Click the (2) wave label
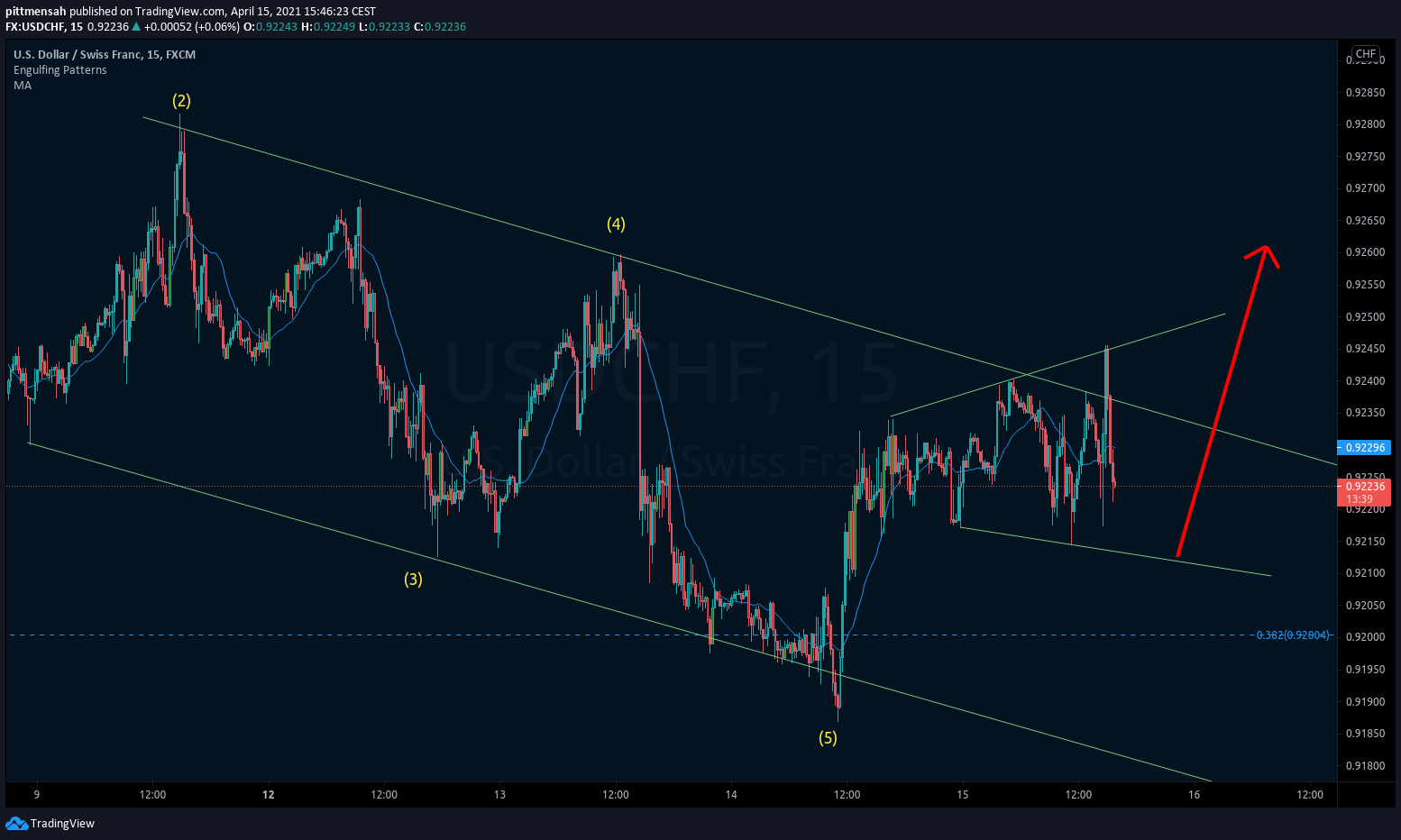The image size is (1401, 840). point(182,100)
